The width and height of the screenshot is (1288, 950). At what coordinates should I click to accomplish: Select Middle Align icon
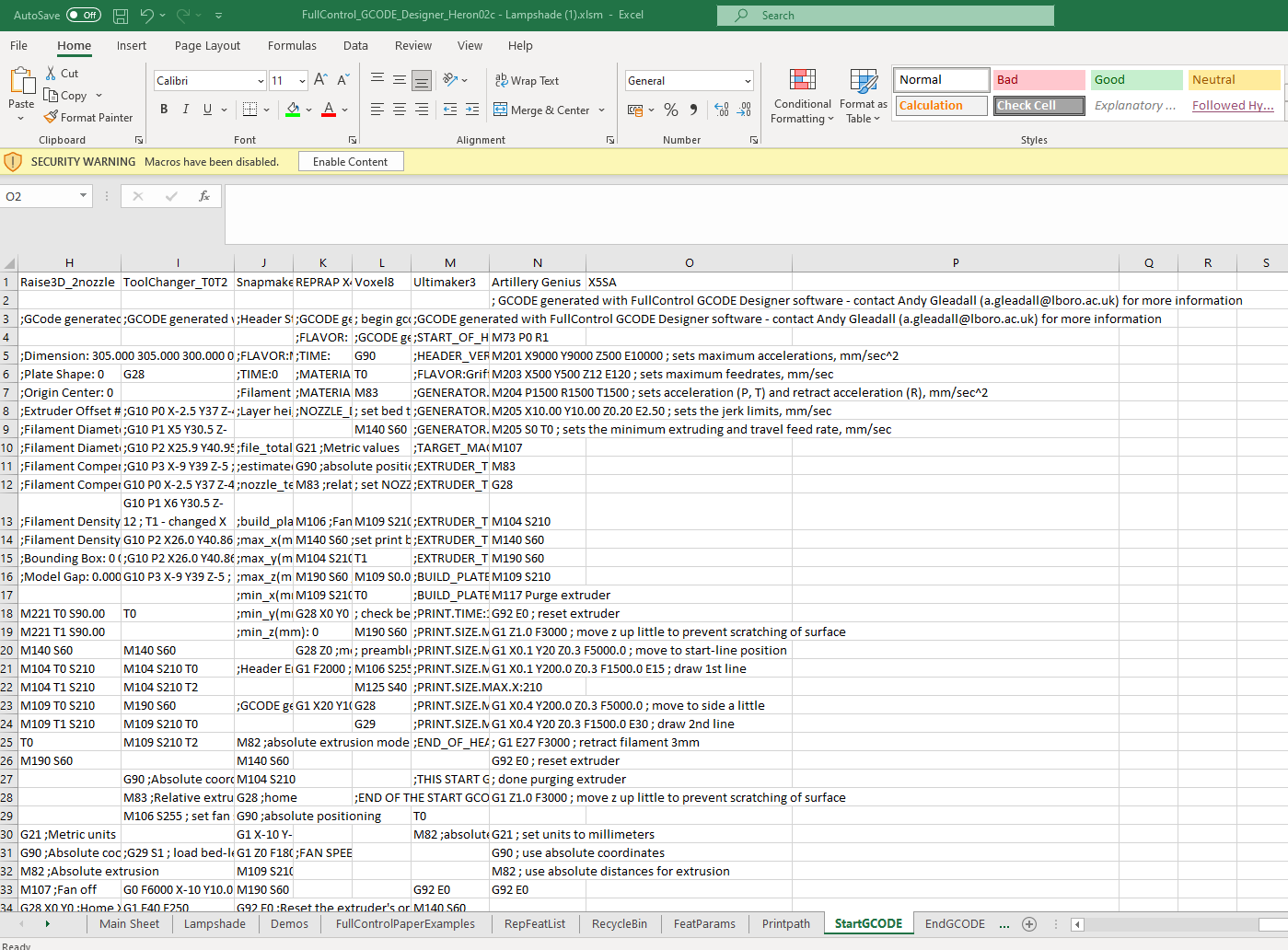400,80
